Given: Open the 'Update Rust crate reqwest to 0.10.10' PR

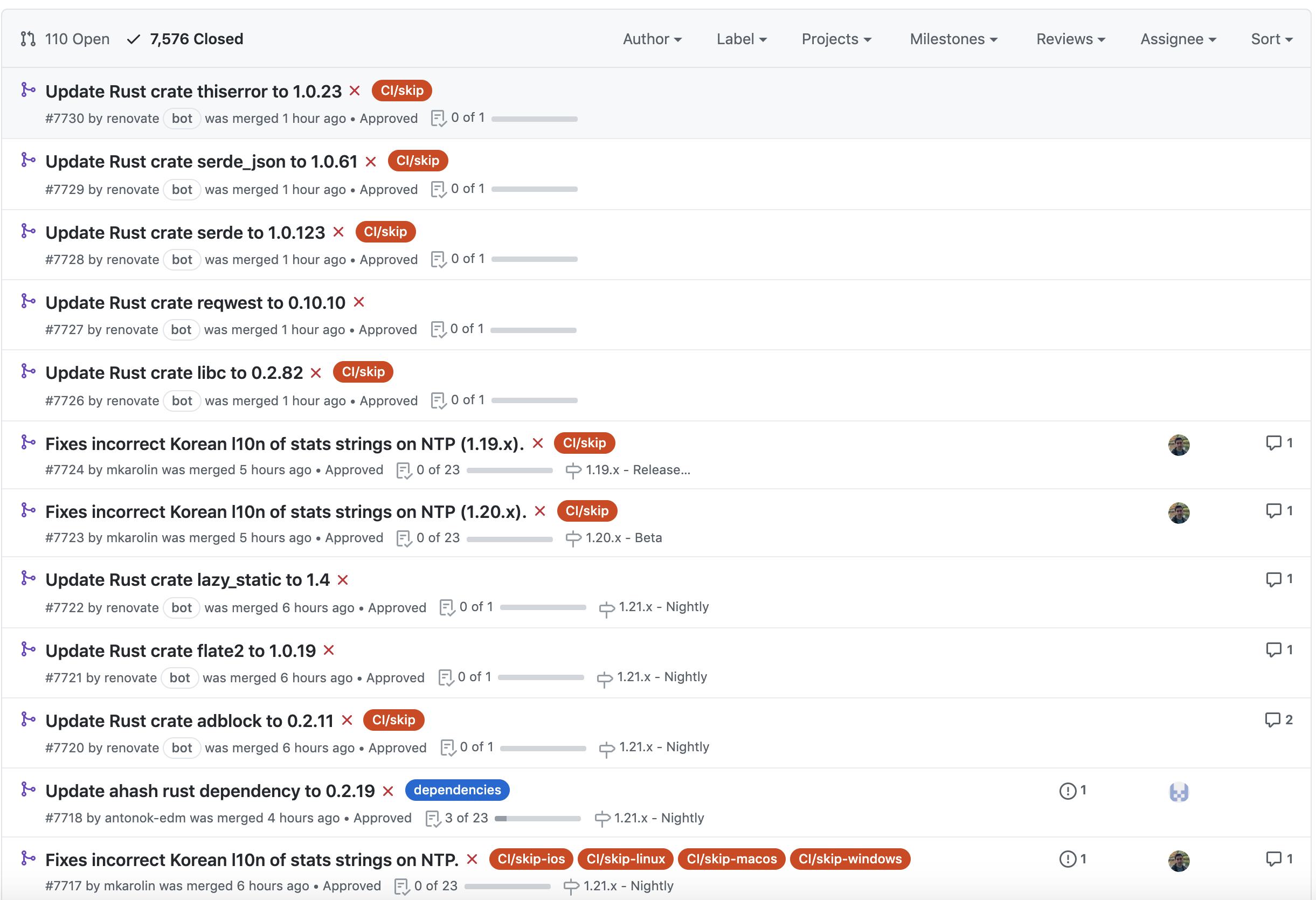Looking at the screenshot, I should 196,302.
